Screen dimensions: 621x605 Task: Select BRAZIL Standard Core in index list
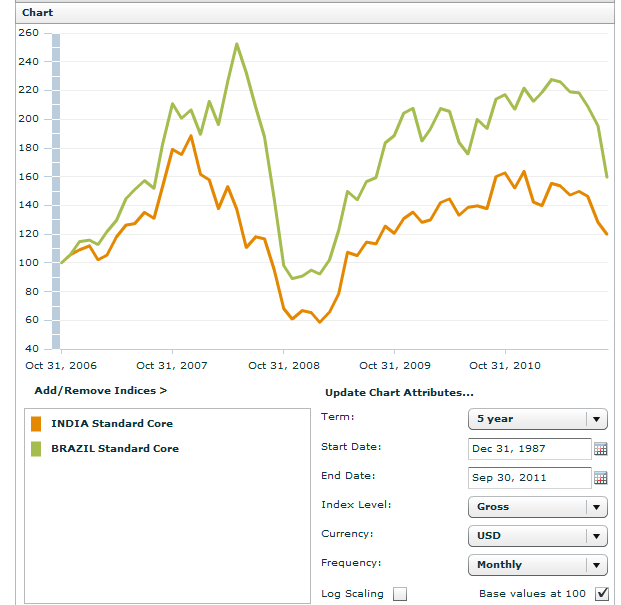click(x=115, y=449)
